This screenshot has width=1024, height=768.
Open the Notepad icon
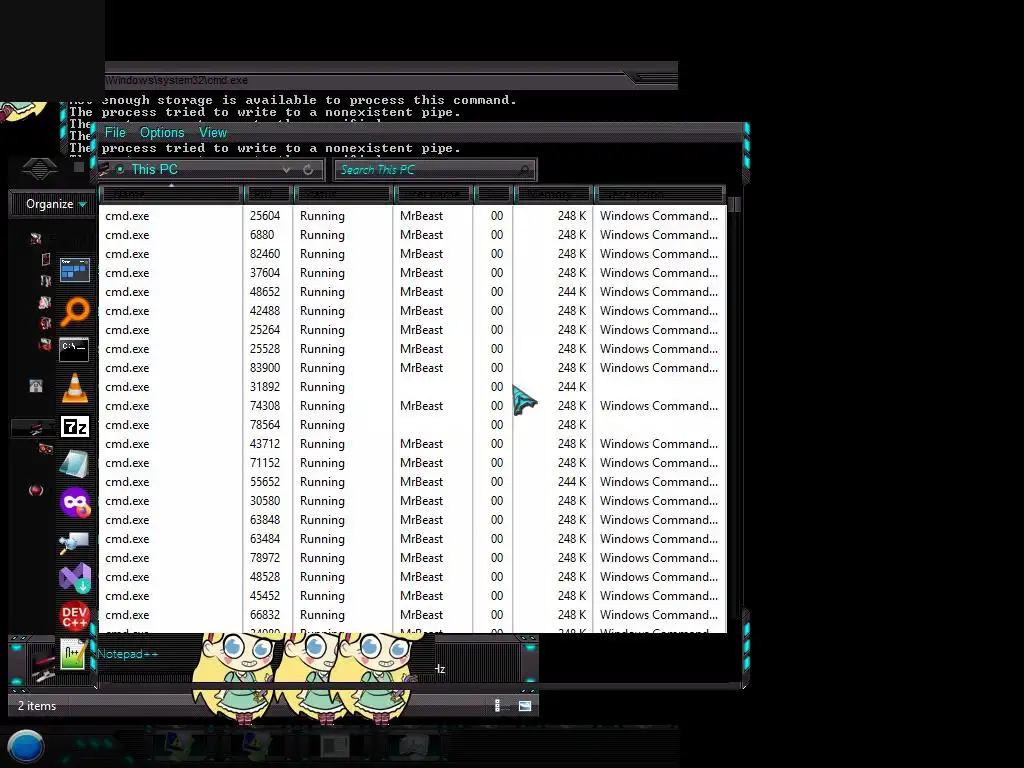click(74, 464)
